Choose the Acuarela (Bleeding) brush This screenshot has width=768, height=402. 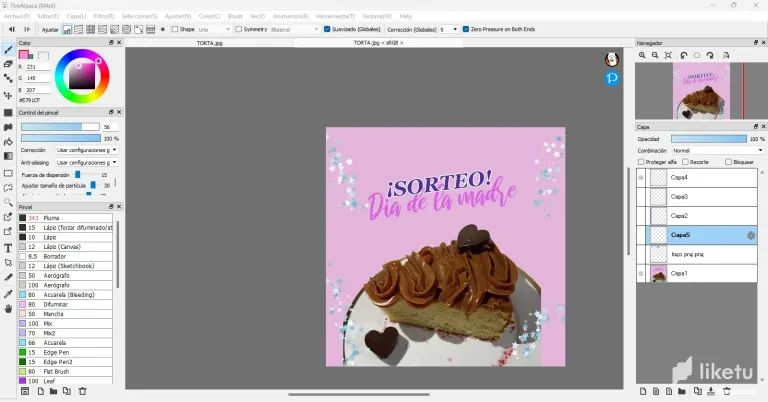pos(65,295)
